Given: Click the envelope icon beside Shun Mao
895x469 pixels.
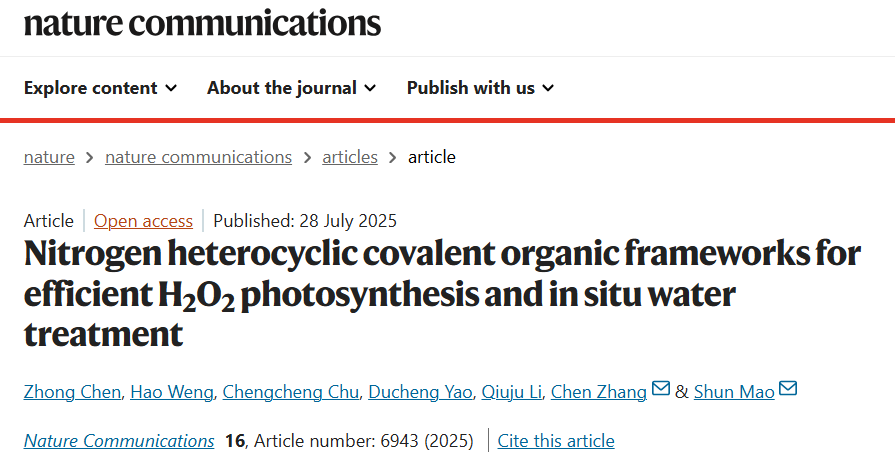Looking at the screenshot, I should click(x=788, y=389).
